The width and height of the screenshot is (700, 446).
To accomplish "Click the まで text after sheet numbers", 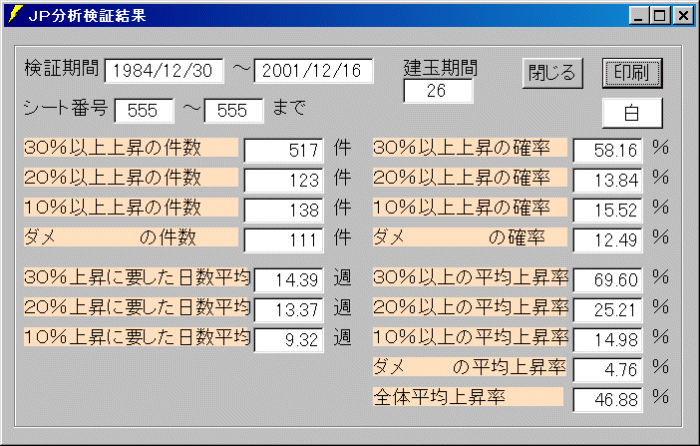I will click(x=289, y=108).
